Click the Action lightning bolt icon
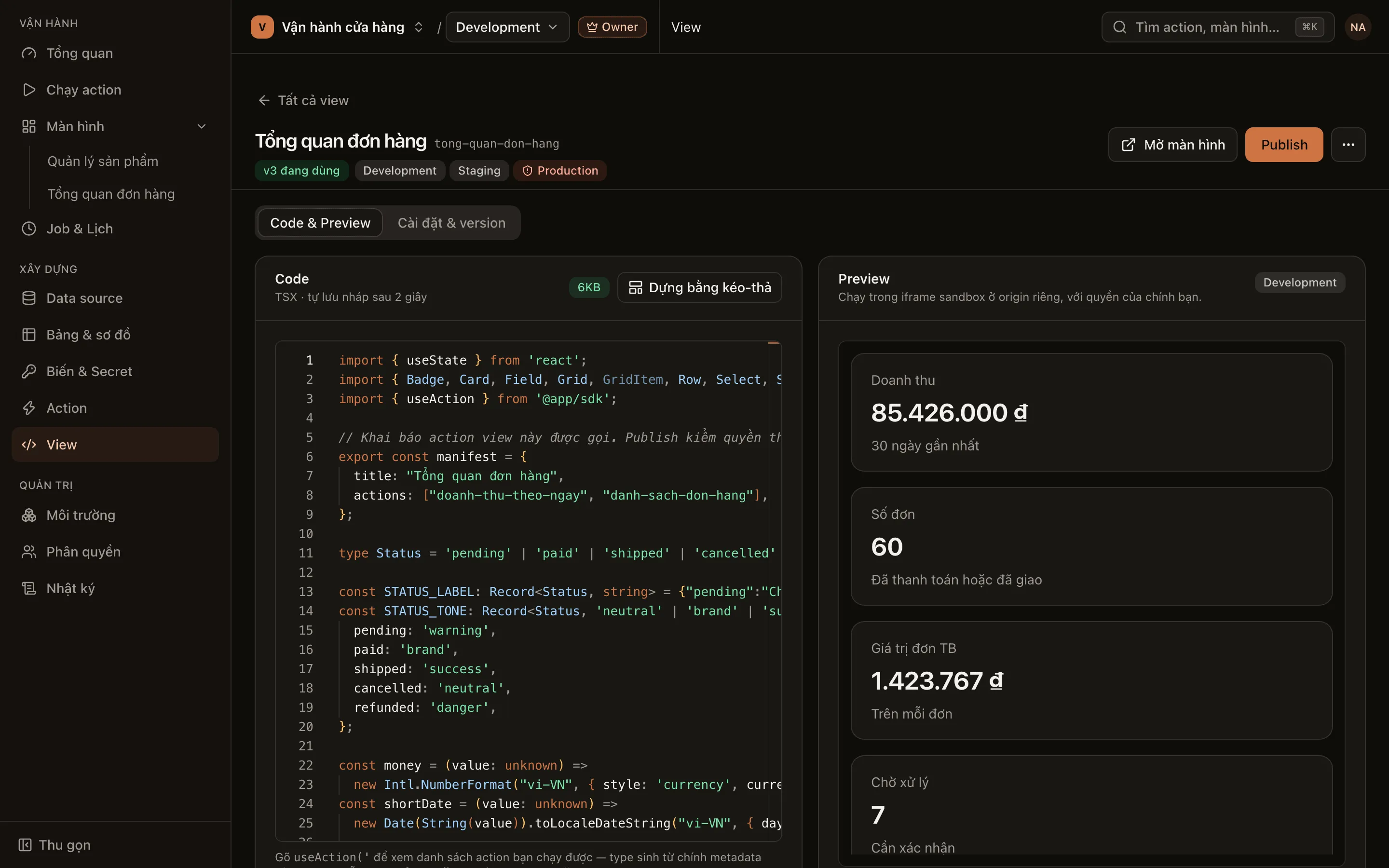Screen dimensions: 1389x868 [x=29, y=408]
